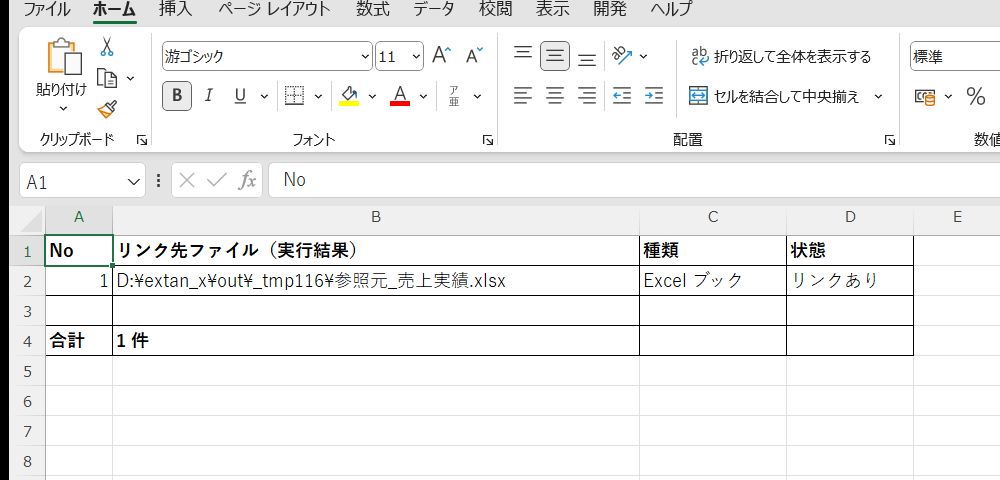Open the ファイル menu tab
1000x480 pixels.
(x=47, y=9)
